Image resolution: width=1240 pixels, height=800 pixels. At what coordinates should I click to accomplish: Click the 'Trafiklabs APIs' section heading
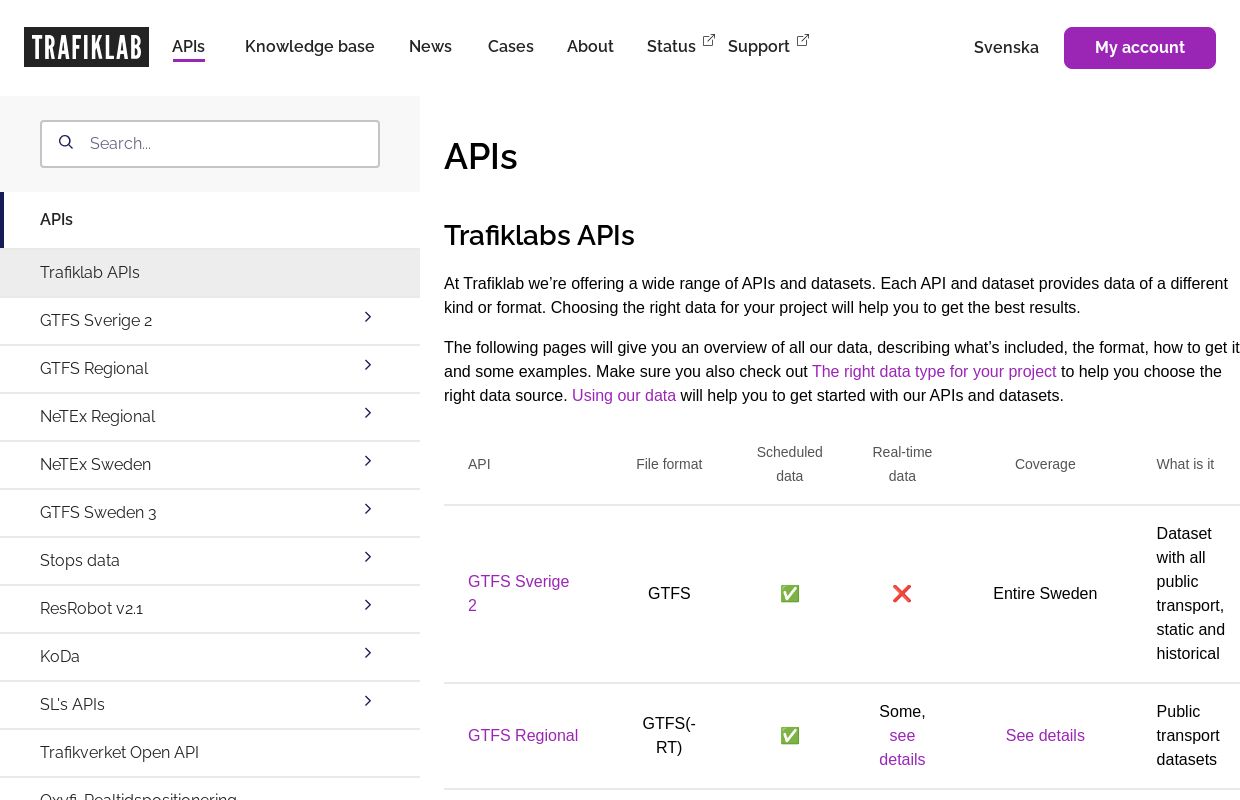pyautogui.click(x=539, y=236)
